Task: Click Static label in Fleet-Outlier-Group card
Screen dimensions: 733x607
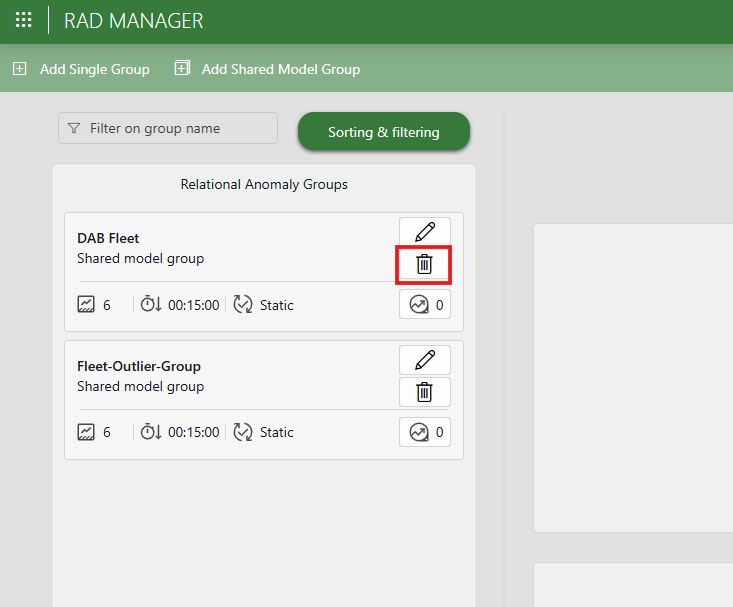Action: tap(277, 433)
